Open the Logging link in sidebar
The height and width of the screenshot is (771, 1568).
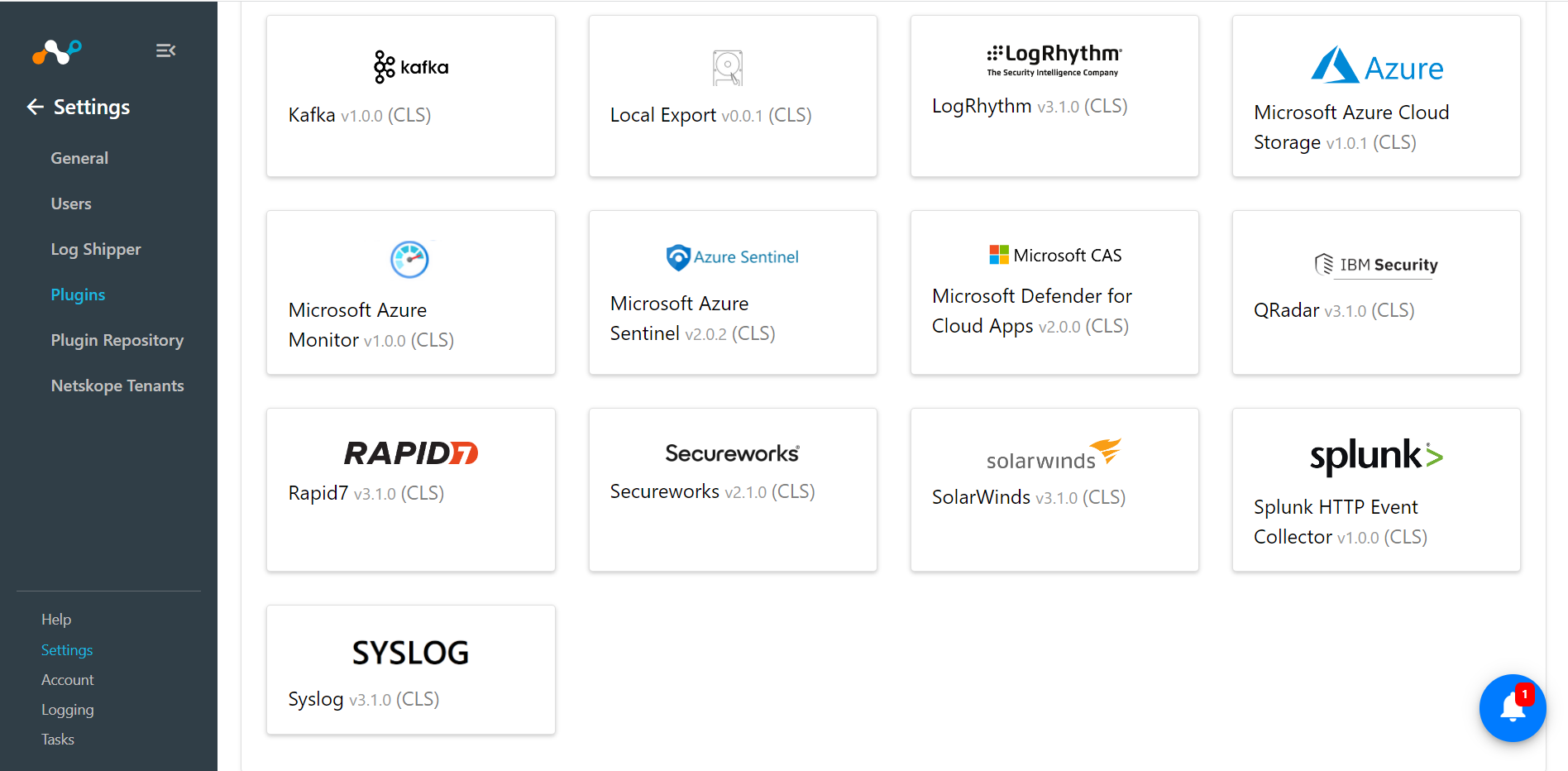coord(68,710)
